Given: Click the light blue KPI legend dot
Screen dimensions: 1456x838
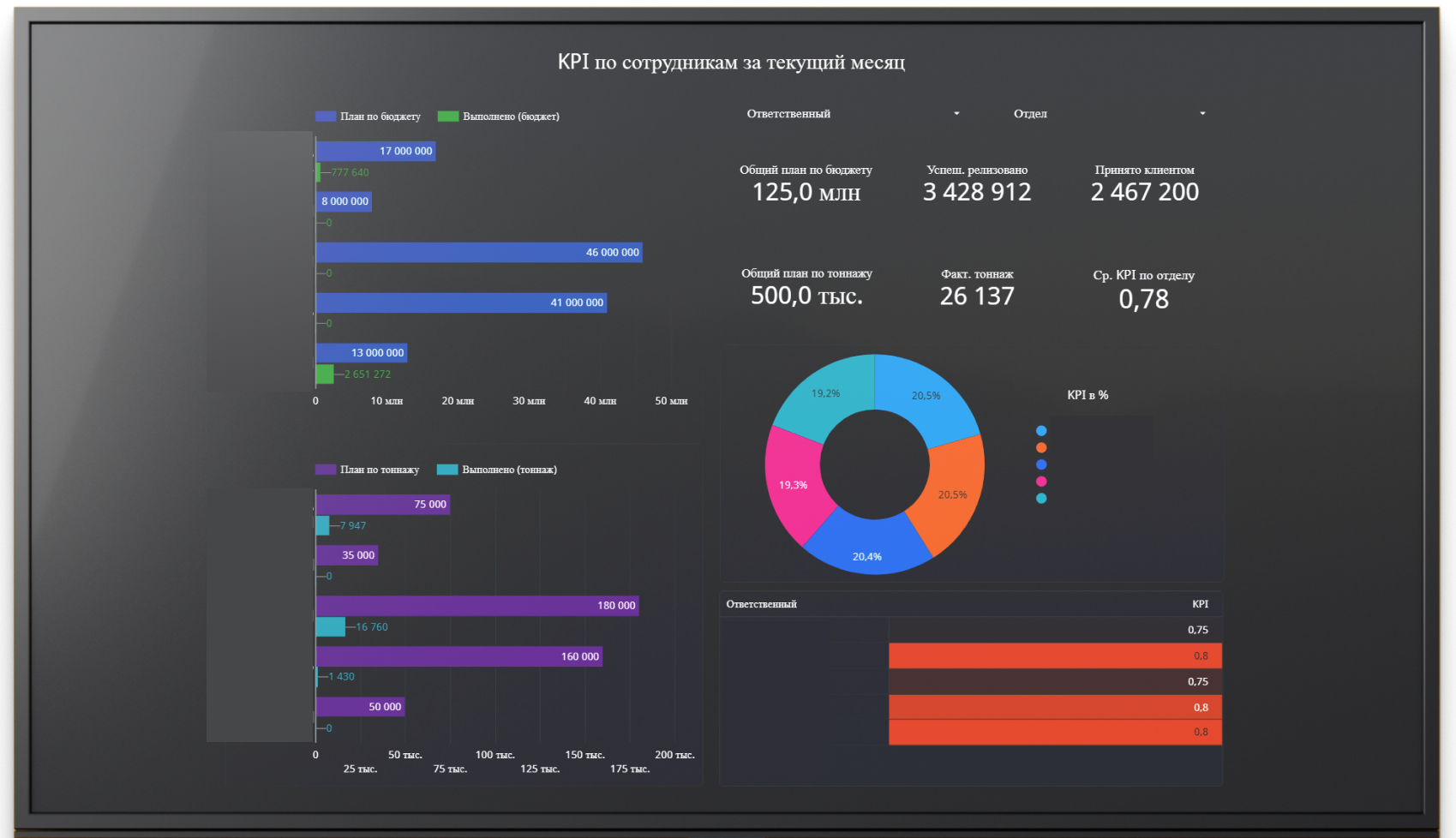Looking at the screenshot, I should 1041,431.
